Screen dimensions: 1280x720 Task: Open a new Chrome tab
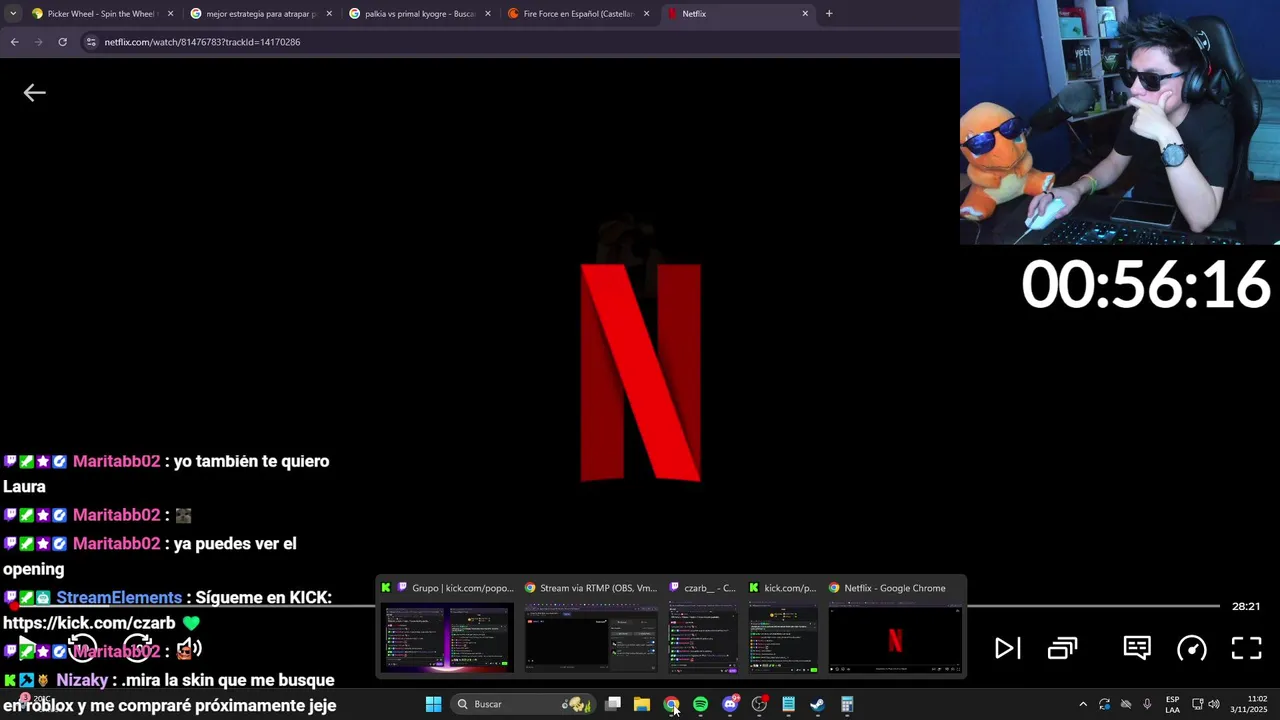point(829,14)
